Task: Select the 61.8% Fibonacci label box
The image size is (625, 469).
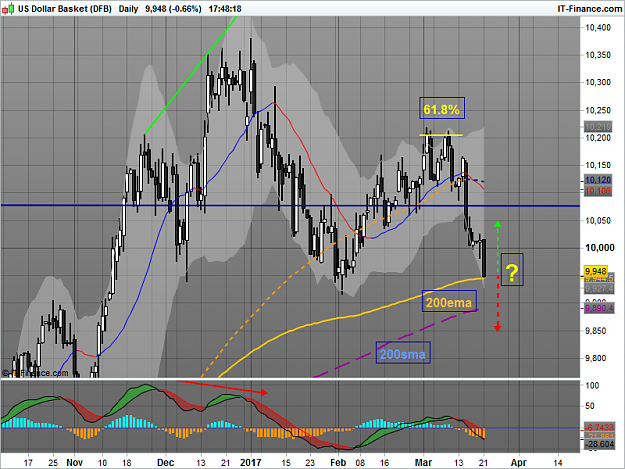Action: coord(442,108)
